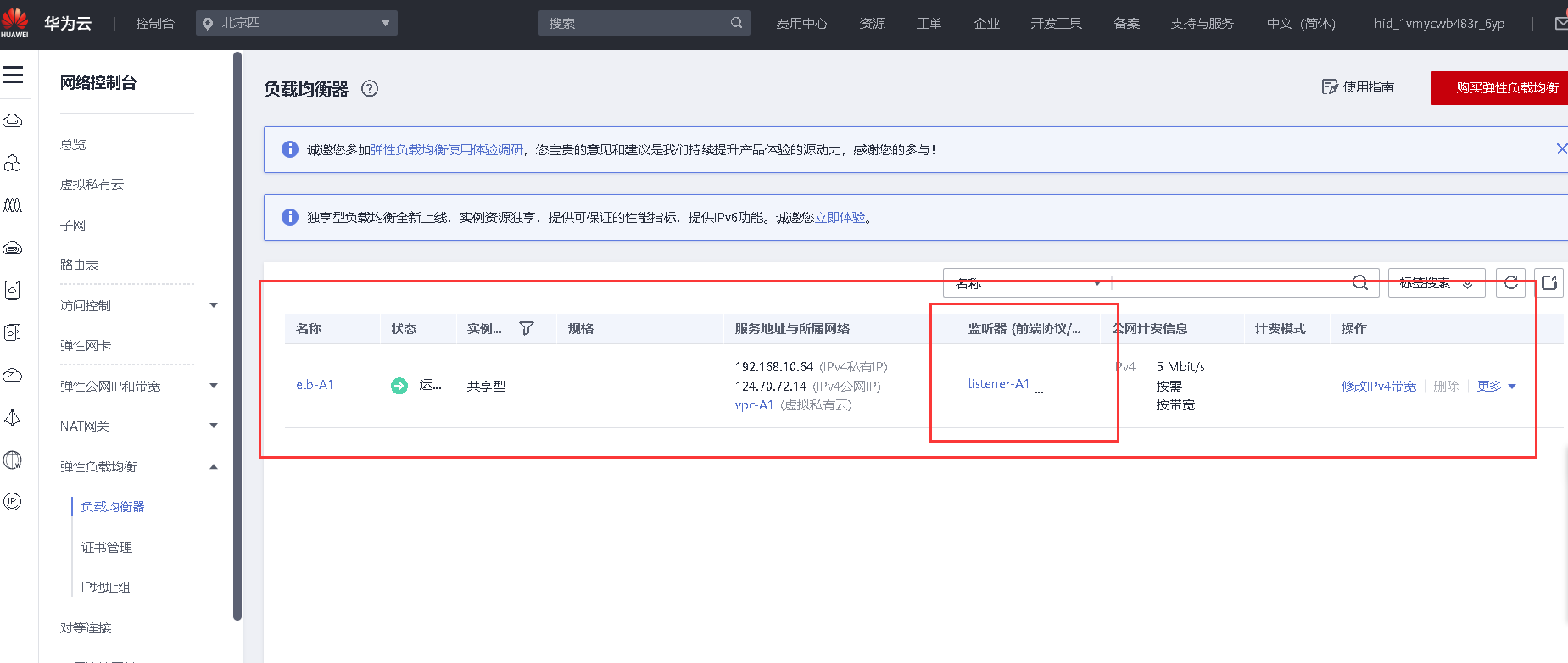The image size is (1568, 663).
Task: Open the mail messages icon in header
Action: 1561,24
